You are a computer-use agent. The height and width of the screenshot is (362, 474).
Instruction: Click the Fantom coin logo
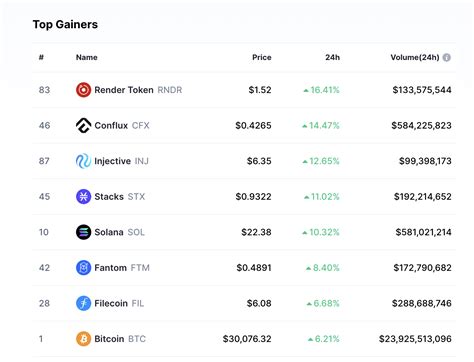tap(83, 268)
